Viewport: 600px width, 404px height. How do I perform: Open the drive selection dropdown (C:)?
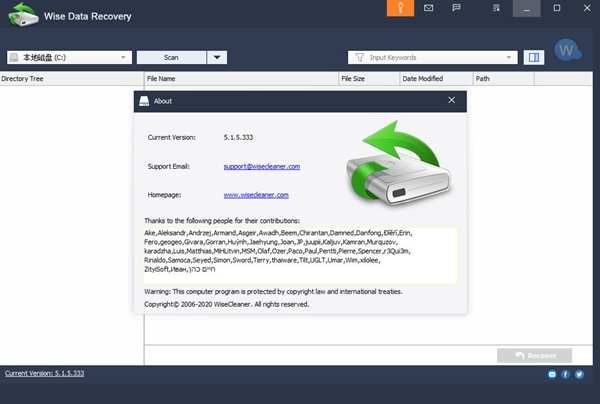pos(69,57)
